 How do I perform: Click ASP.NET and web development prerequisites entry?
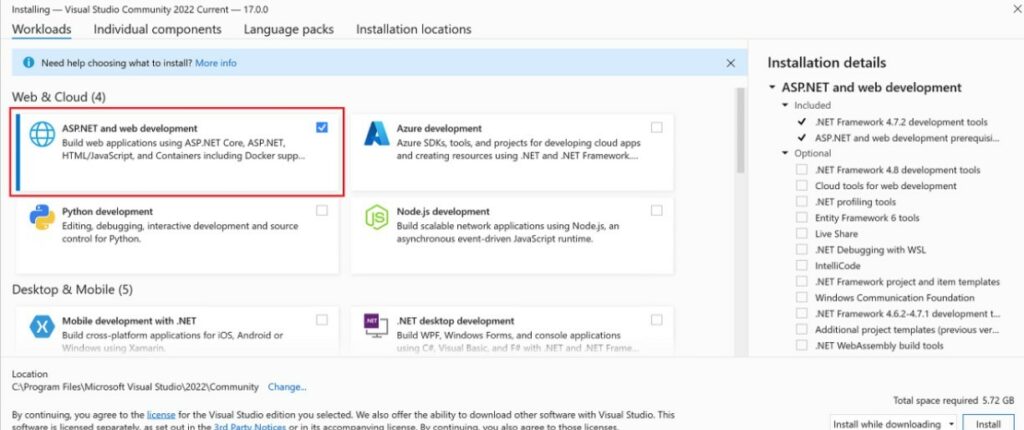point(907,138)
